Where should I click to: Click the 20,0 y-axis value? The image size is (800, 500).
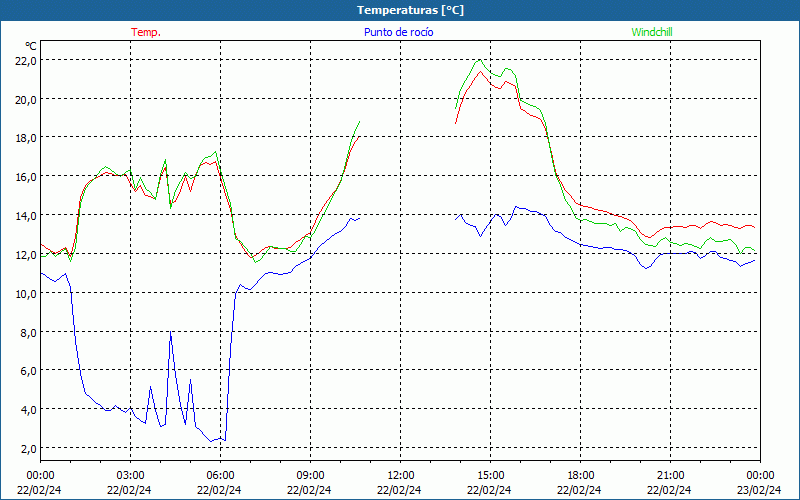coord(27,99)
